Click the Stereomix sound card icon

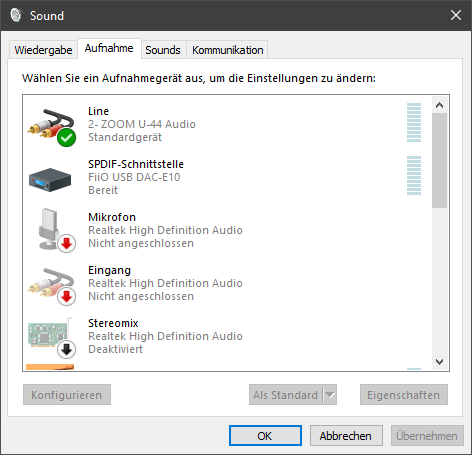(x=52, y=338)
